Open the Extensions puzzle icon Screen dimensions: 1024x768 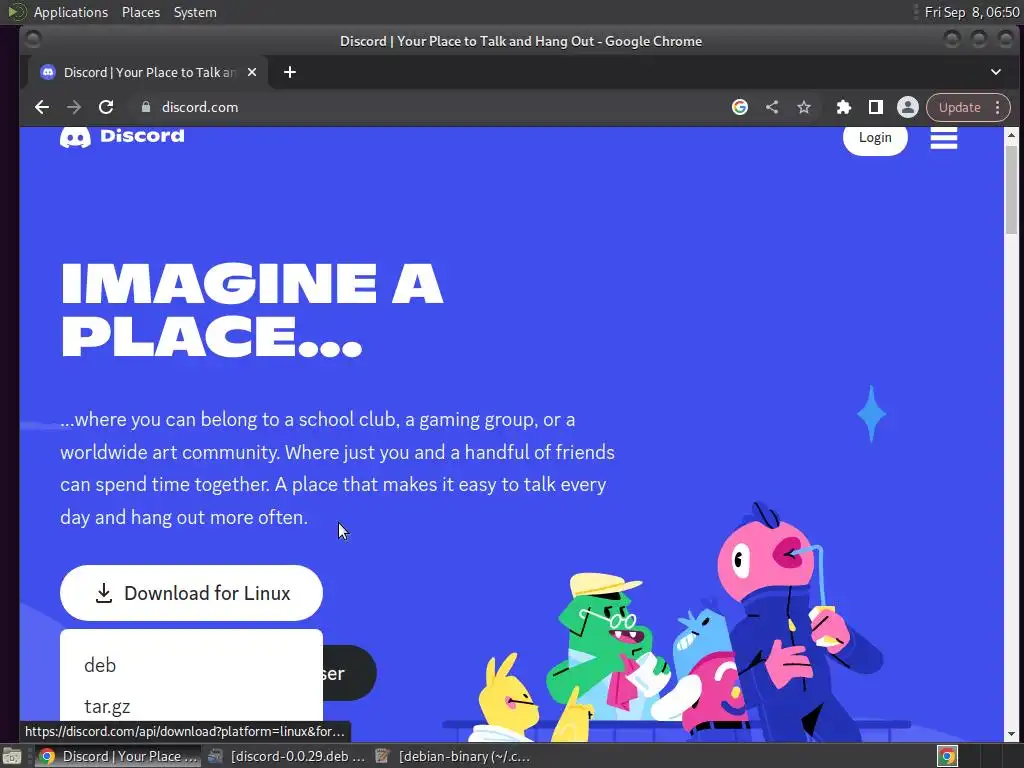tap(844, 107)
